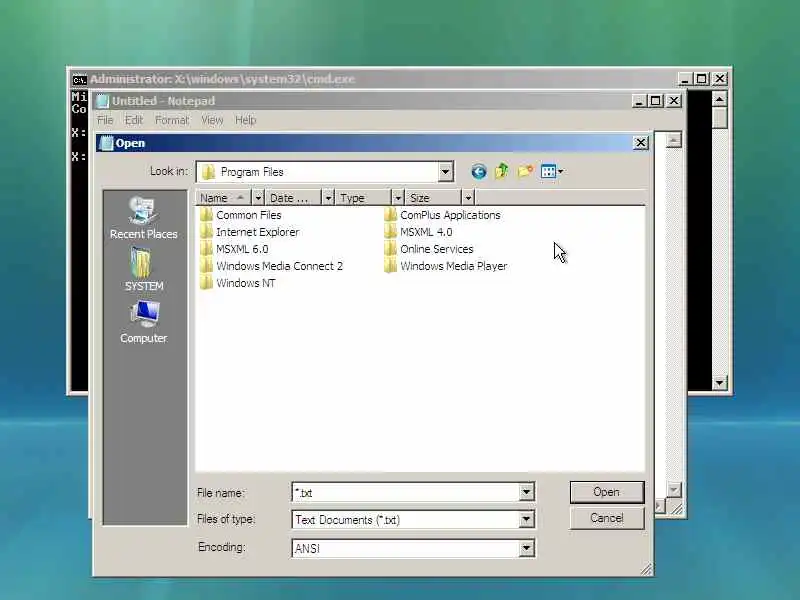Image resolution: width=800 pixels, height=600 pixels.
Task: Select the ComPlus Applications folder
Action: (442, 215)
